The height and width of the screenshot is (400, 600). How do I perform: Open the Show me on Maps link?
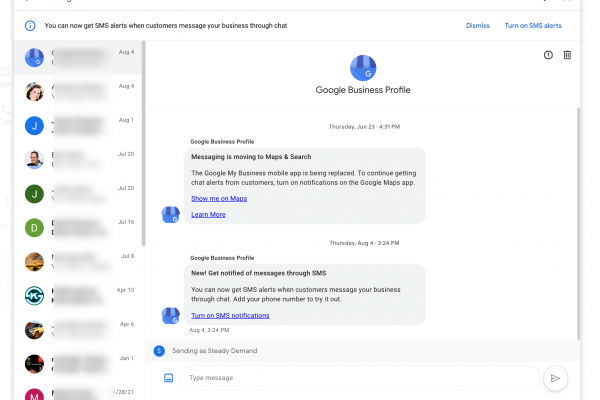point(219,199)
